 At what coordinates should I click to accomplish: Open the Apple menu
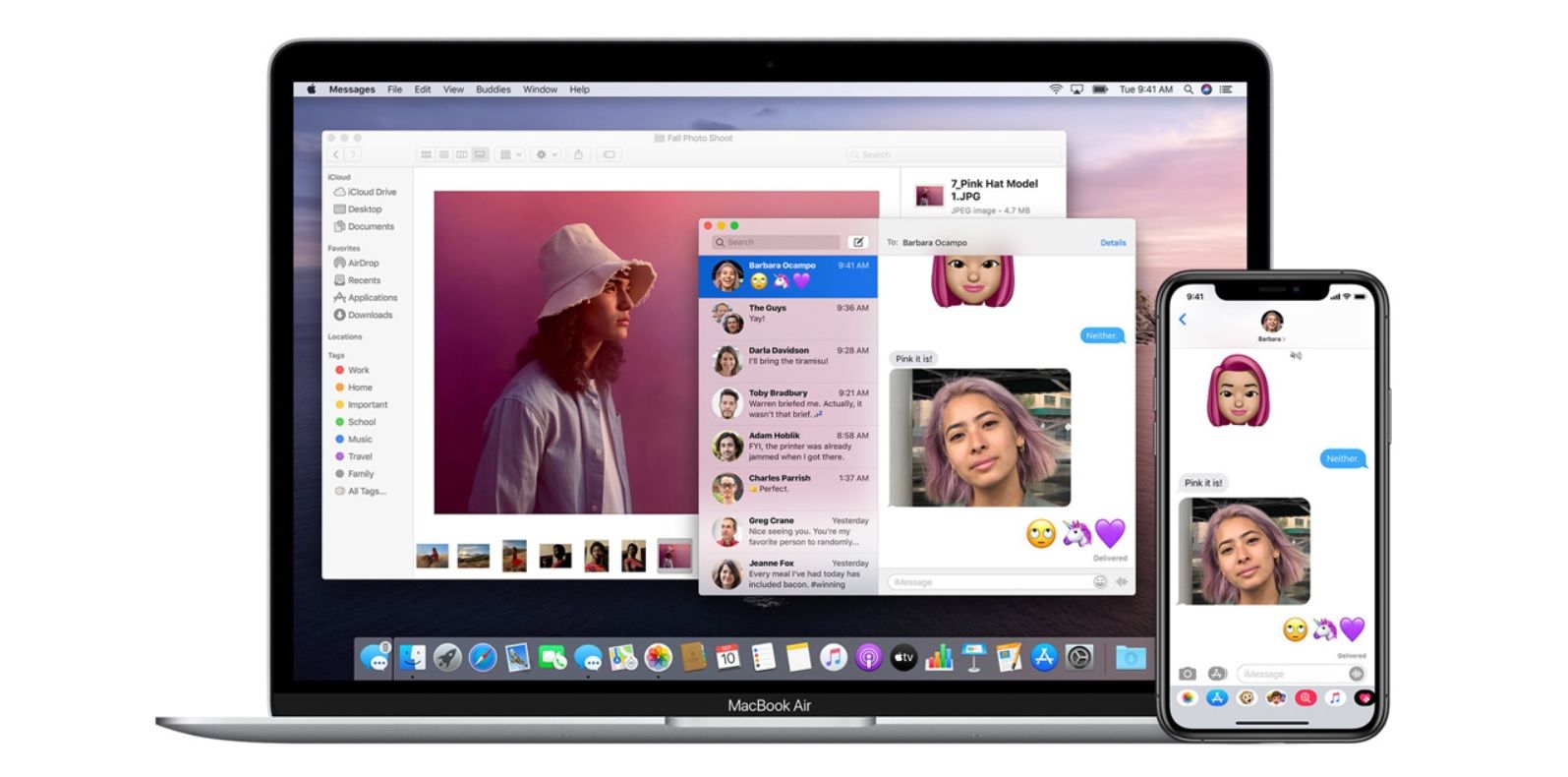click(311, 90)
